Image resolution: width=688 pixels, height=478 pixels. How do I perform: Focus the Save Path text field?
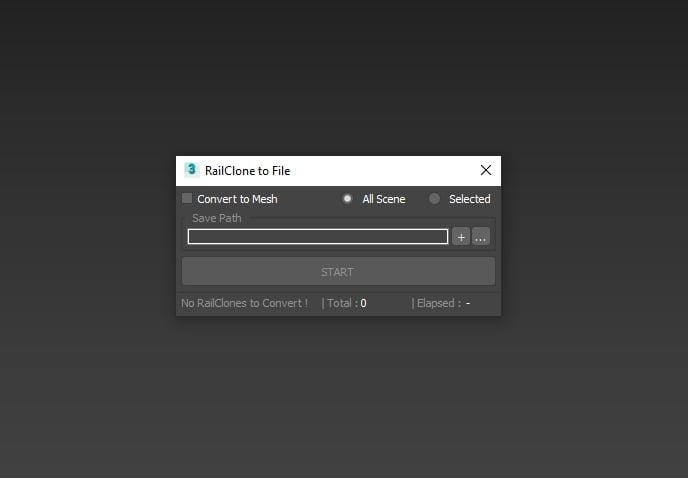coord(318,237)
